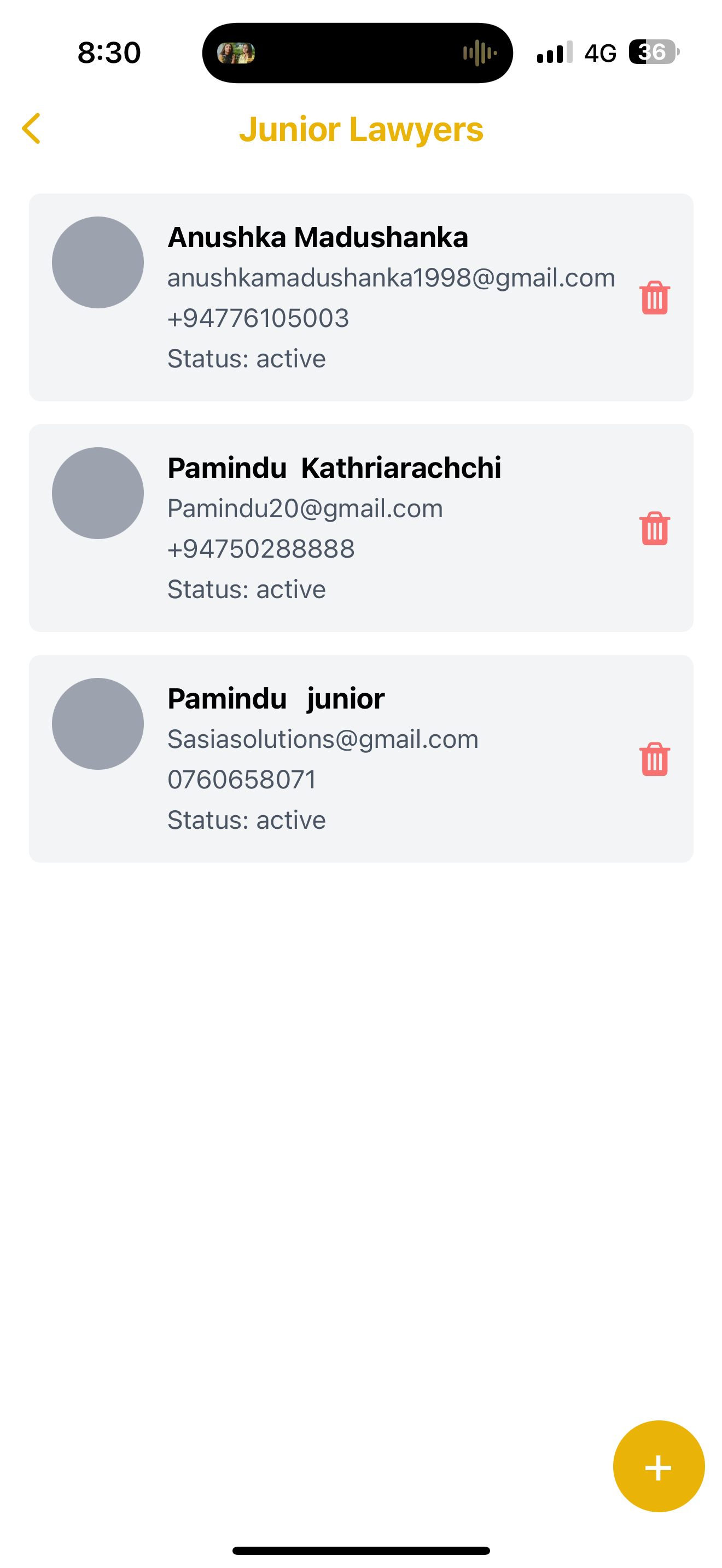Screen dimensions: 722x1568
Task: Select the Anushka Madushanka name
Action: pos(318,237)
